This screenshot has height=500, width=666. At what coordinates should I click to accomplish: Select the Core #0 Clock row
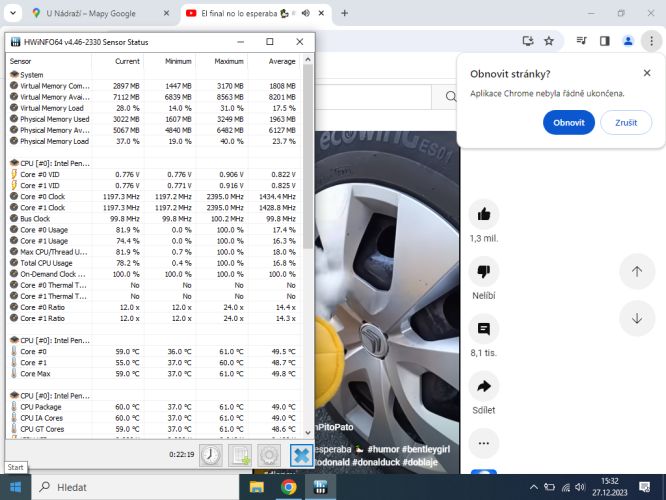(x=153, y=196)
